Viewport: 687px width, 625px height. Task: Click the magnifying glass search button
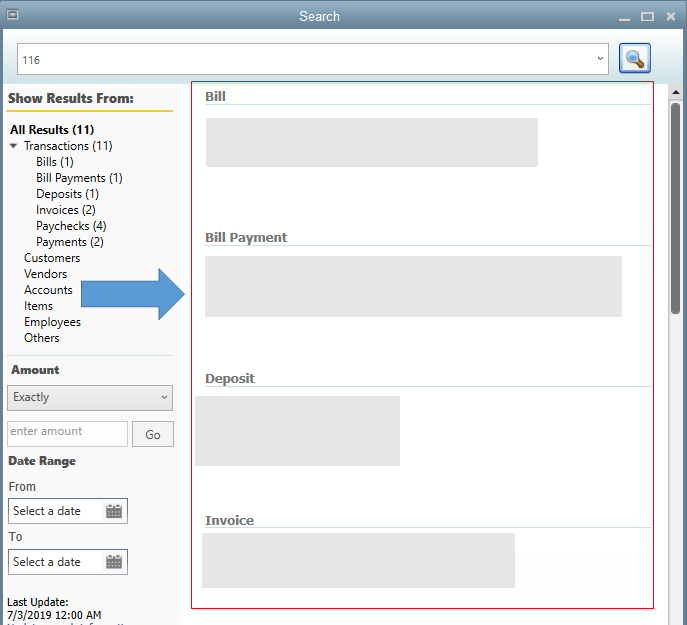point(634,58)
